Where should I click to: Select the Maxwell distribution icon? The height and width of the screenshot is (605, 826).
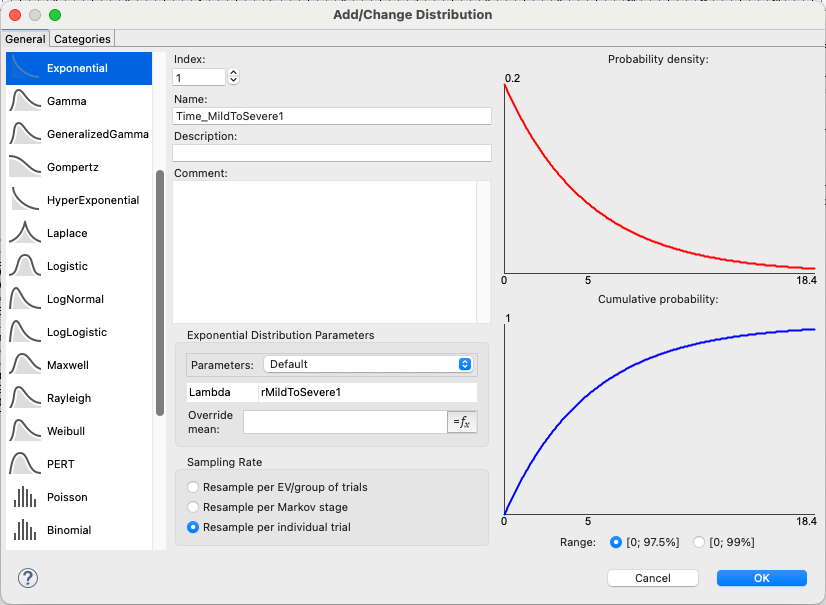25,365
